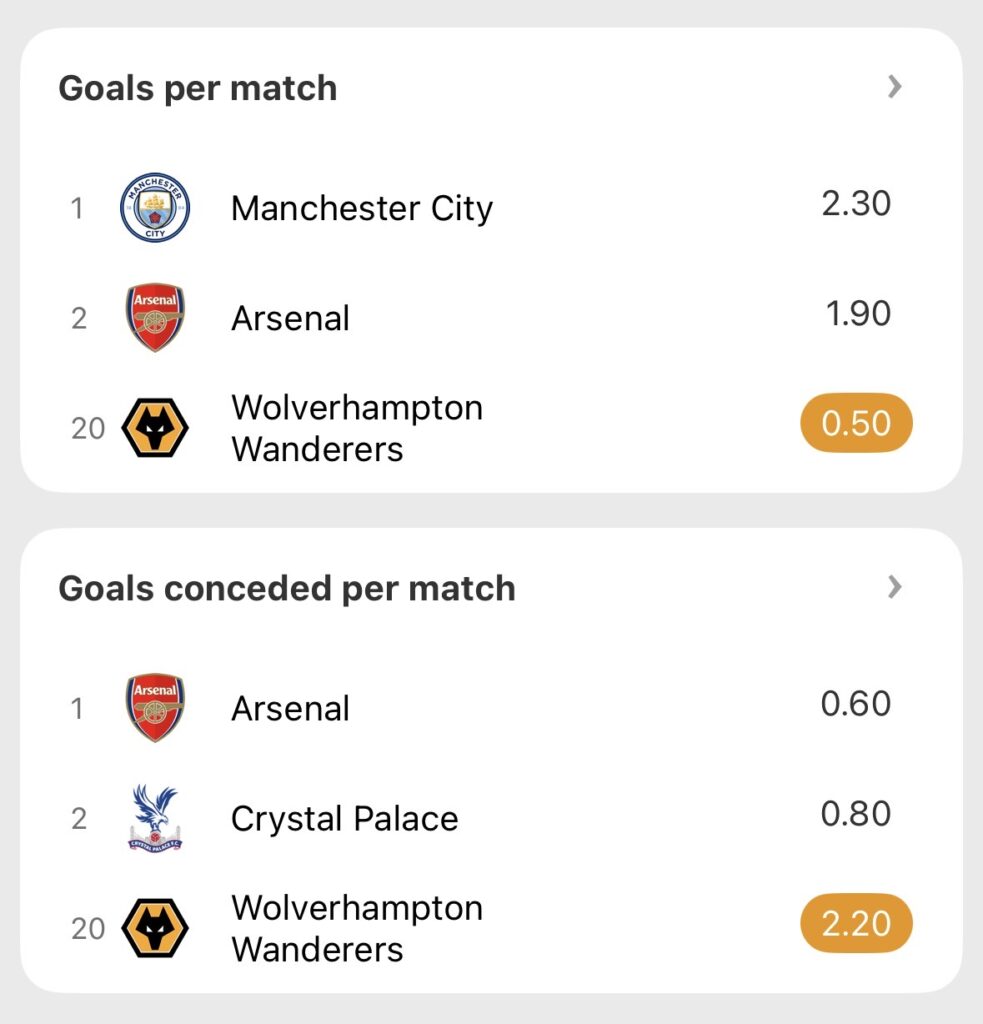Screen dimensions: 983x1024
Task: Click Arsenal's 0.60 conceded value
Action: point(856,703)
